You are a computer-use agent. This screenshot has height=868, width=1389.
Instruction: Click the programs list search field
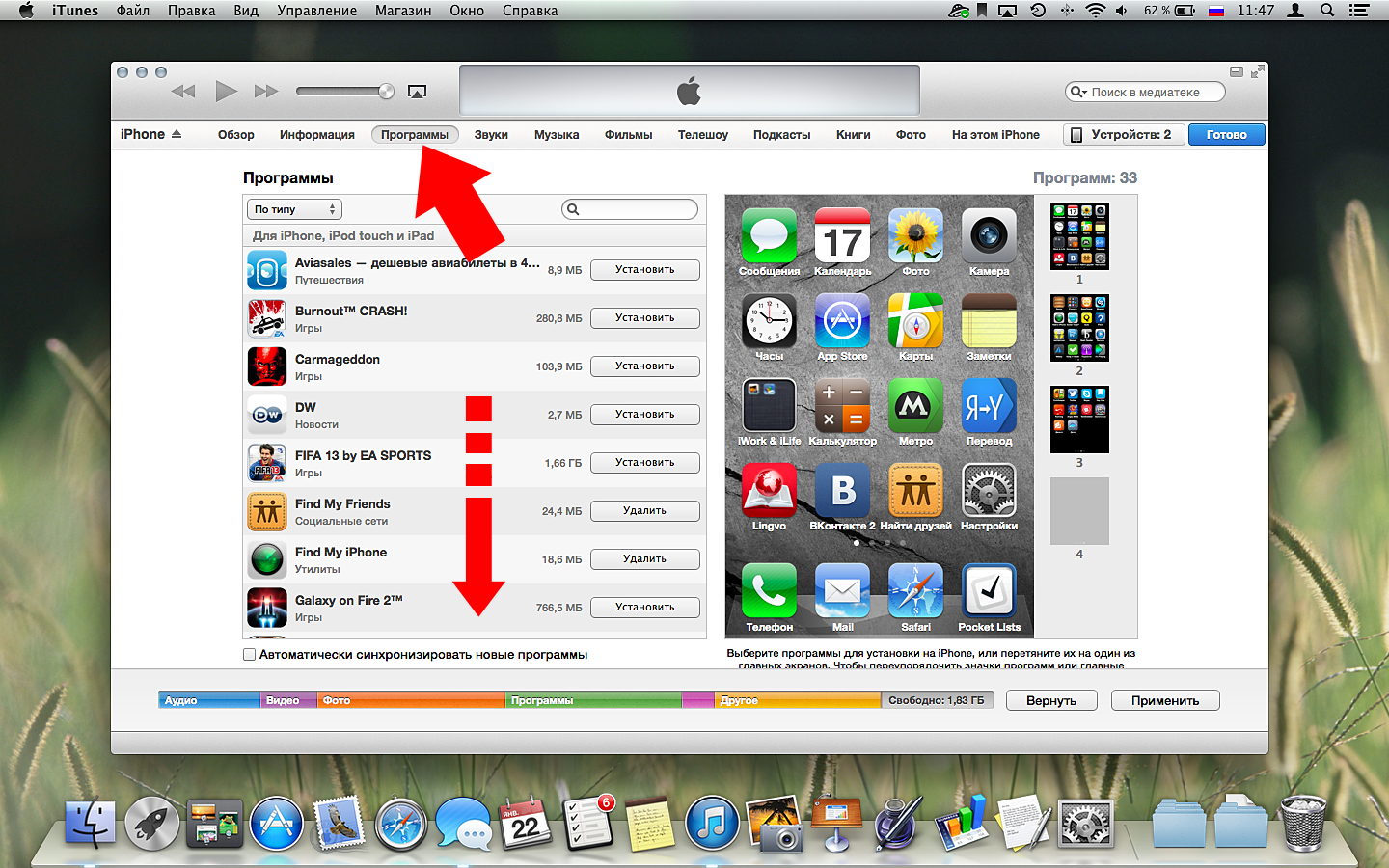pyautogui.click(x=630, y=209)
